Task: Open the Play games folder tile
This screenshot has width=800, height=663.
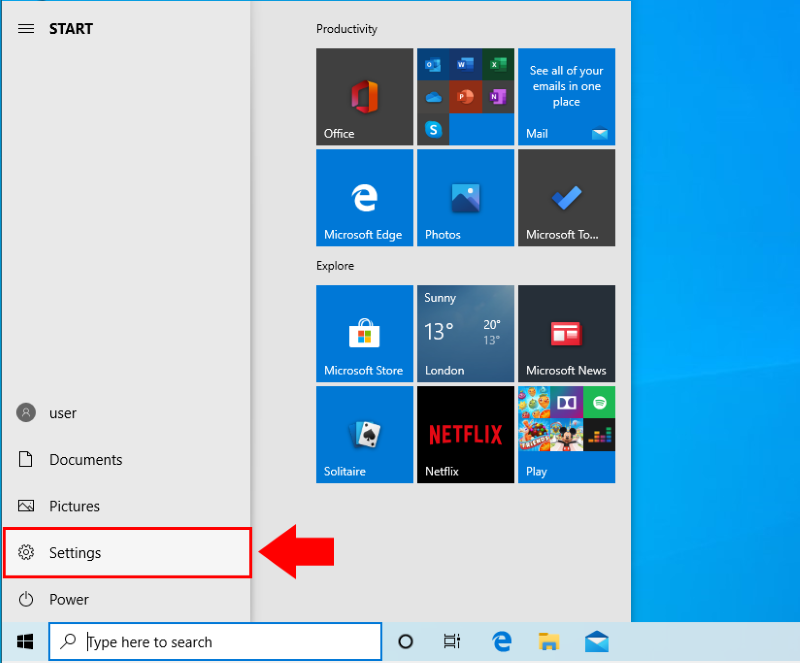Action: [x=566, y=434]
